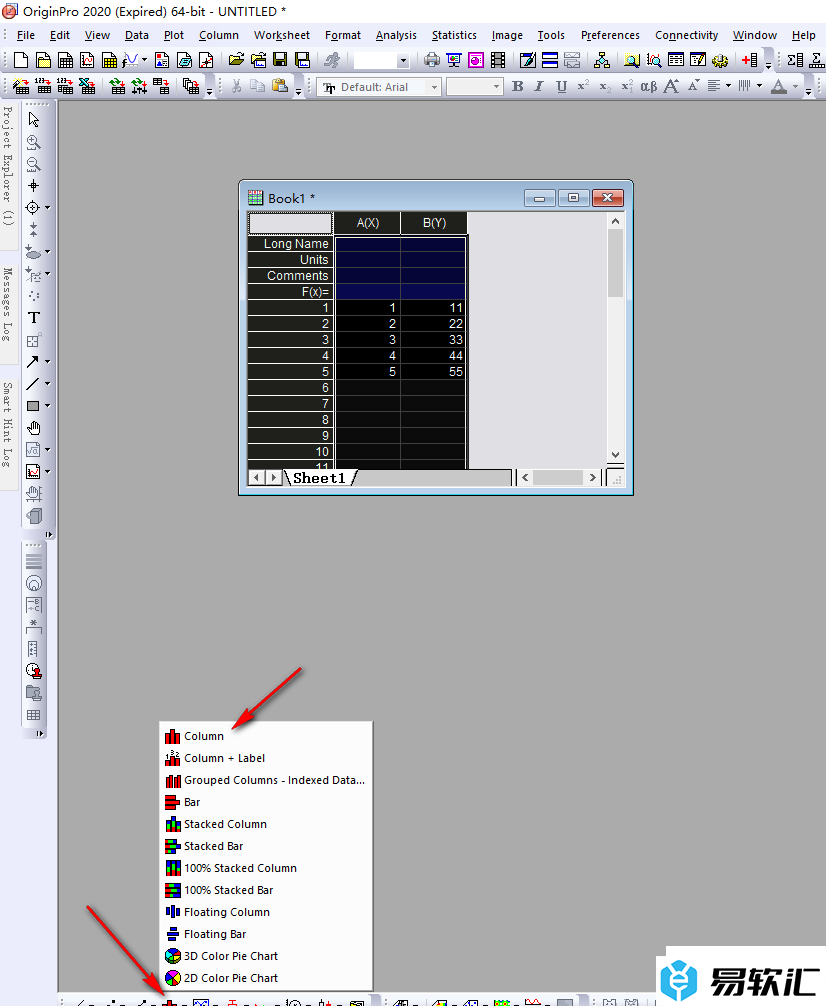Choose Floating Bar plot type
This screenshot has height=1006, width=826.
coord(266,934)
